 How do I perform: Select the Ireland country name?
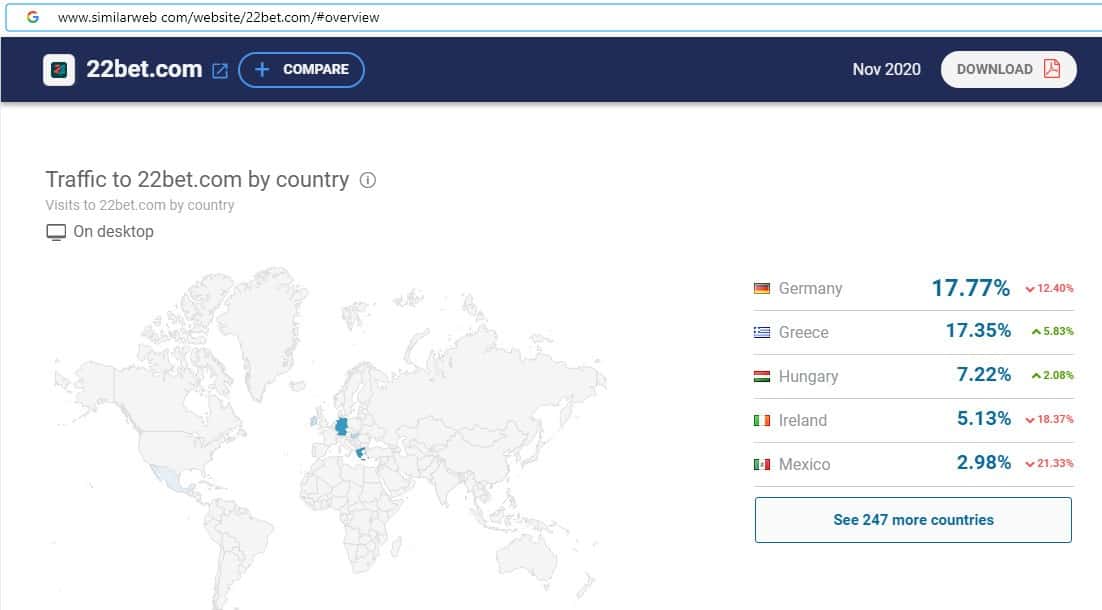(803, 420)
